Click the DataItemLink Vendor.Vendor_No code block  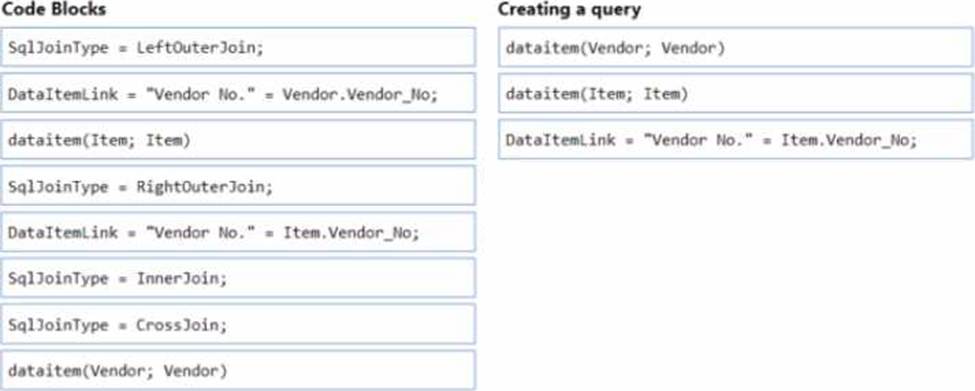238,93
